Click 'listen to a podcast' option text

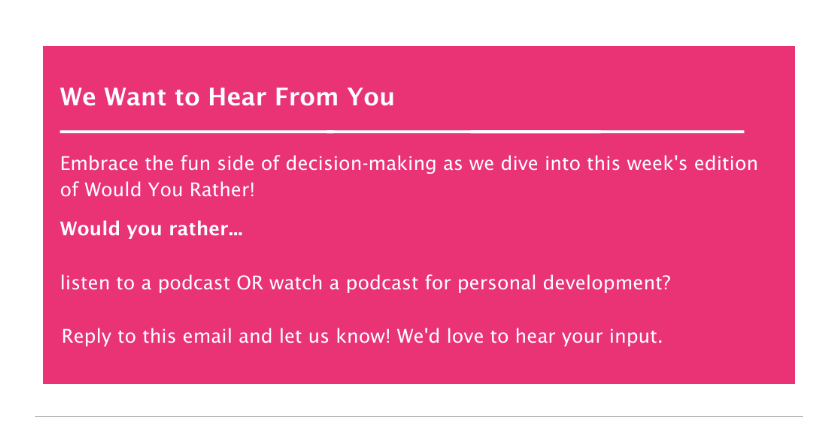[x=145, y=283]
